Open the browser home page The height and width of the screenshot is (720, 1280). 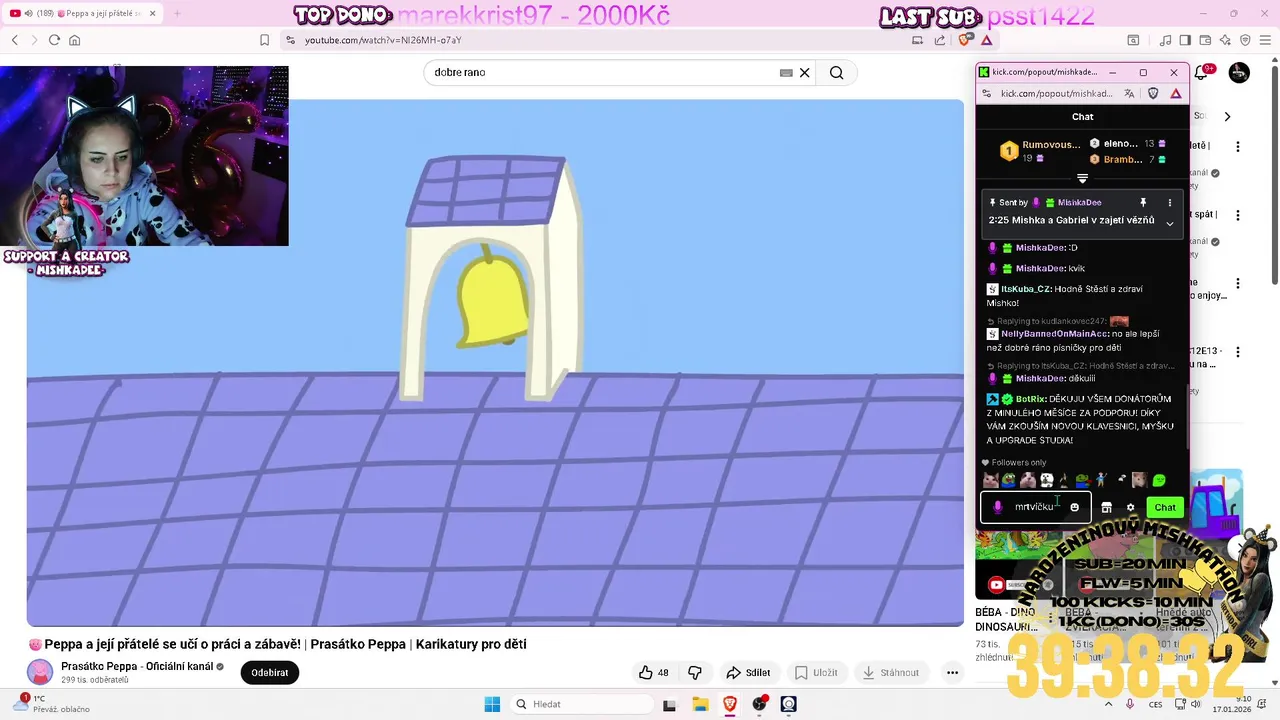tap(74, 40)
